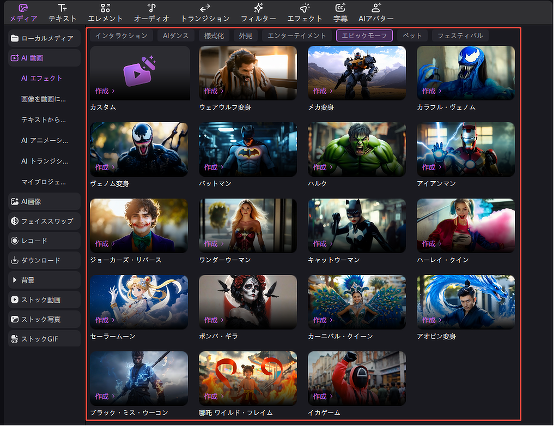The width and height of the screenshot is (554, 426).
Task: Click 作成 on バットマン card
Action: click(x=213, y=167)
